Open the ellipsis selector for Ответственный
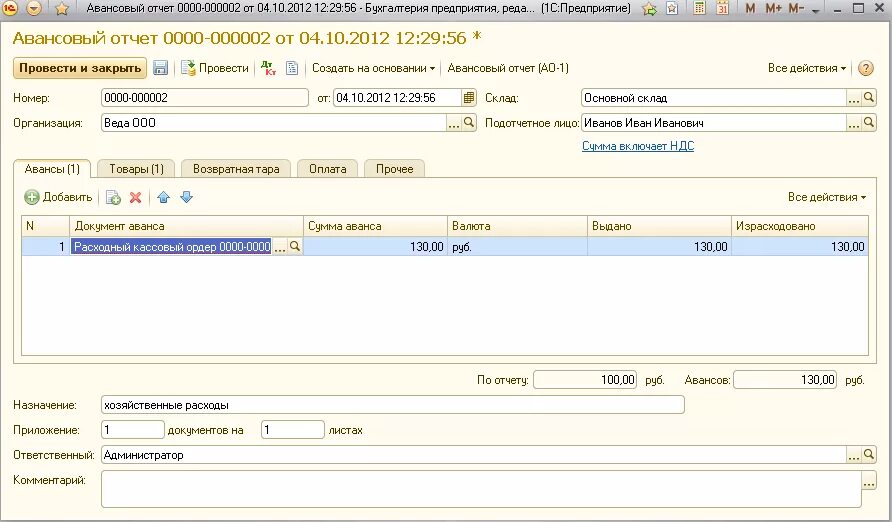The width and height of the screenshot is (892, 522). (853, 455)
